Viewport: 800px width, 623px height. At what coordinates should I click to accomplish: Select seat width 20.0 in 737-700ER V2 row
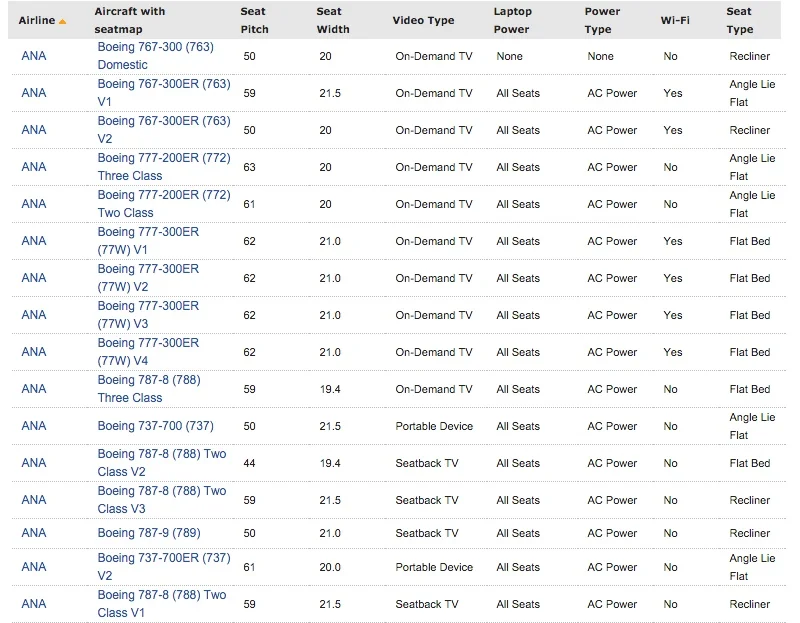pos(330,567)
